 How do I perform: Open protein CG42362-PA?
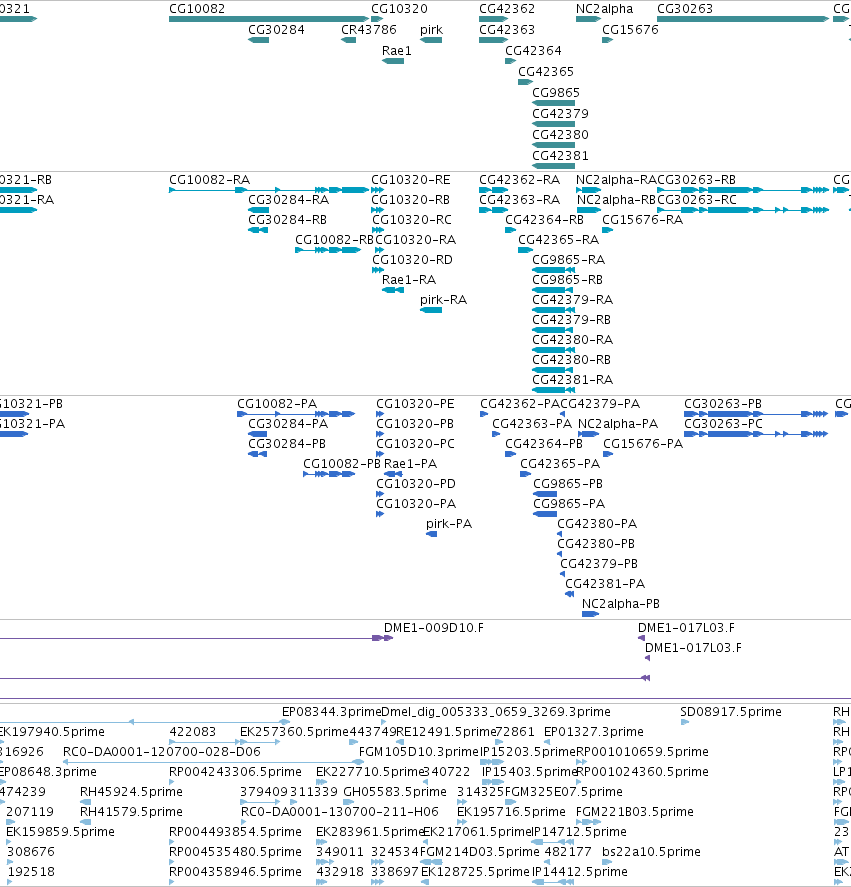pyautogui.click(x=520, y=404)
